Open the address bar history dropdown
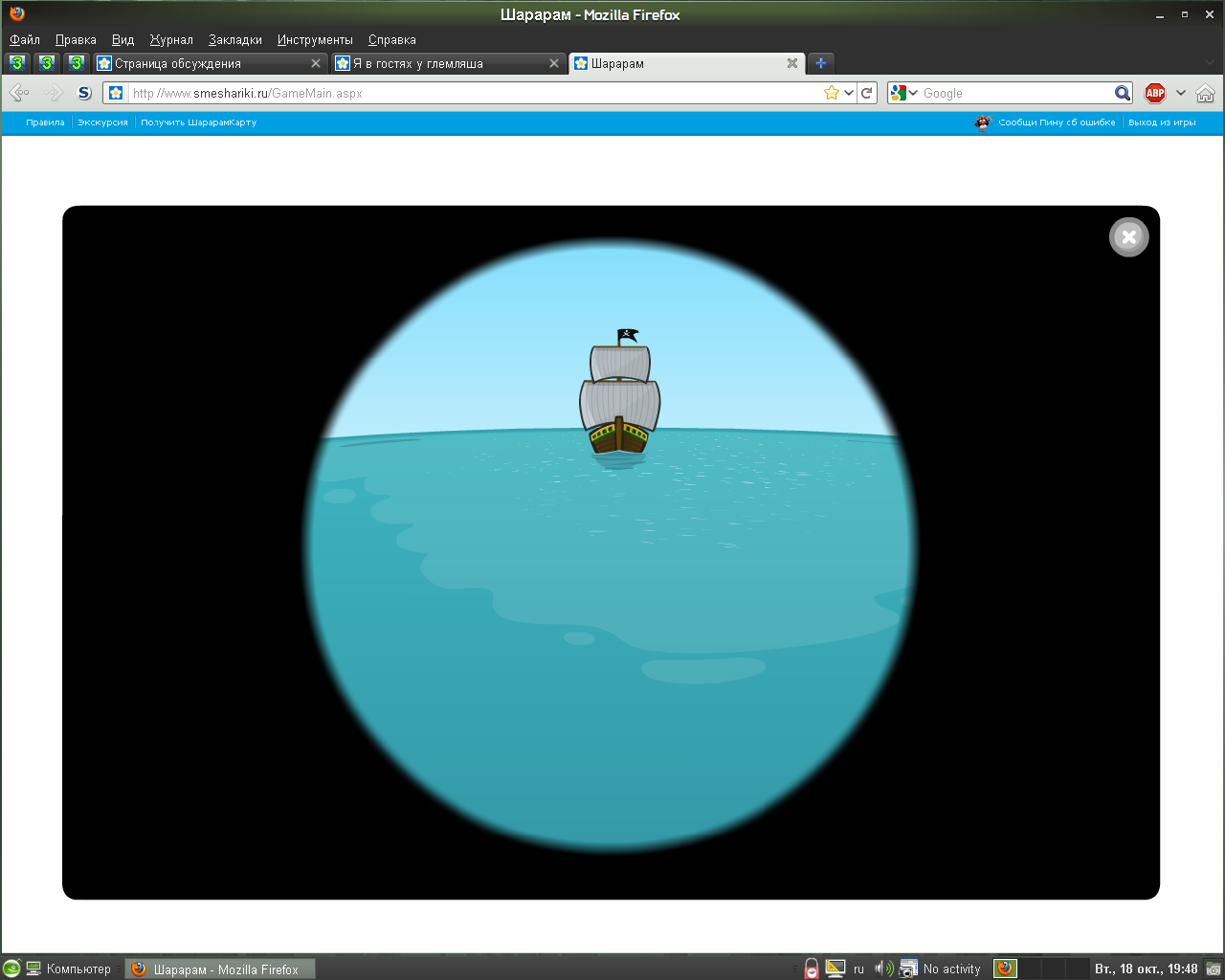Image resolution: width=1225 pixels, height=980 pixels. pyautogui.click(x=849, y=93)
